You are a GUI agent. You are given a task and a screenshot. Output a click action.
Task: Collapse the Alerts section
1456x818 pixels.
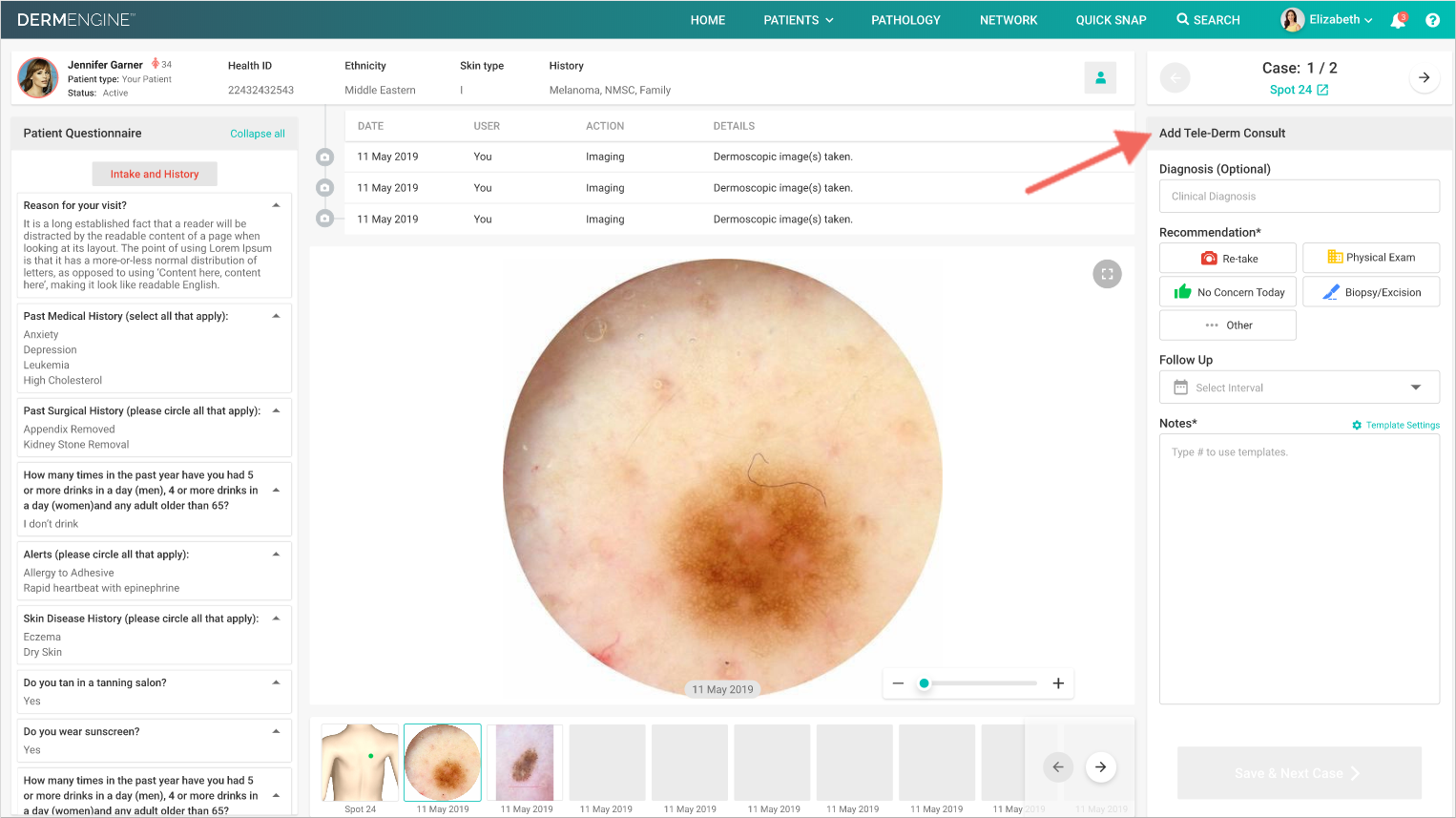click(276, 555)
